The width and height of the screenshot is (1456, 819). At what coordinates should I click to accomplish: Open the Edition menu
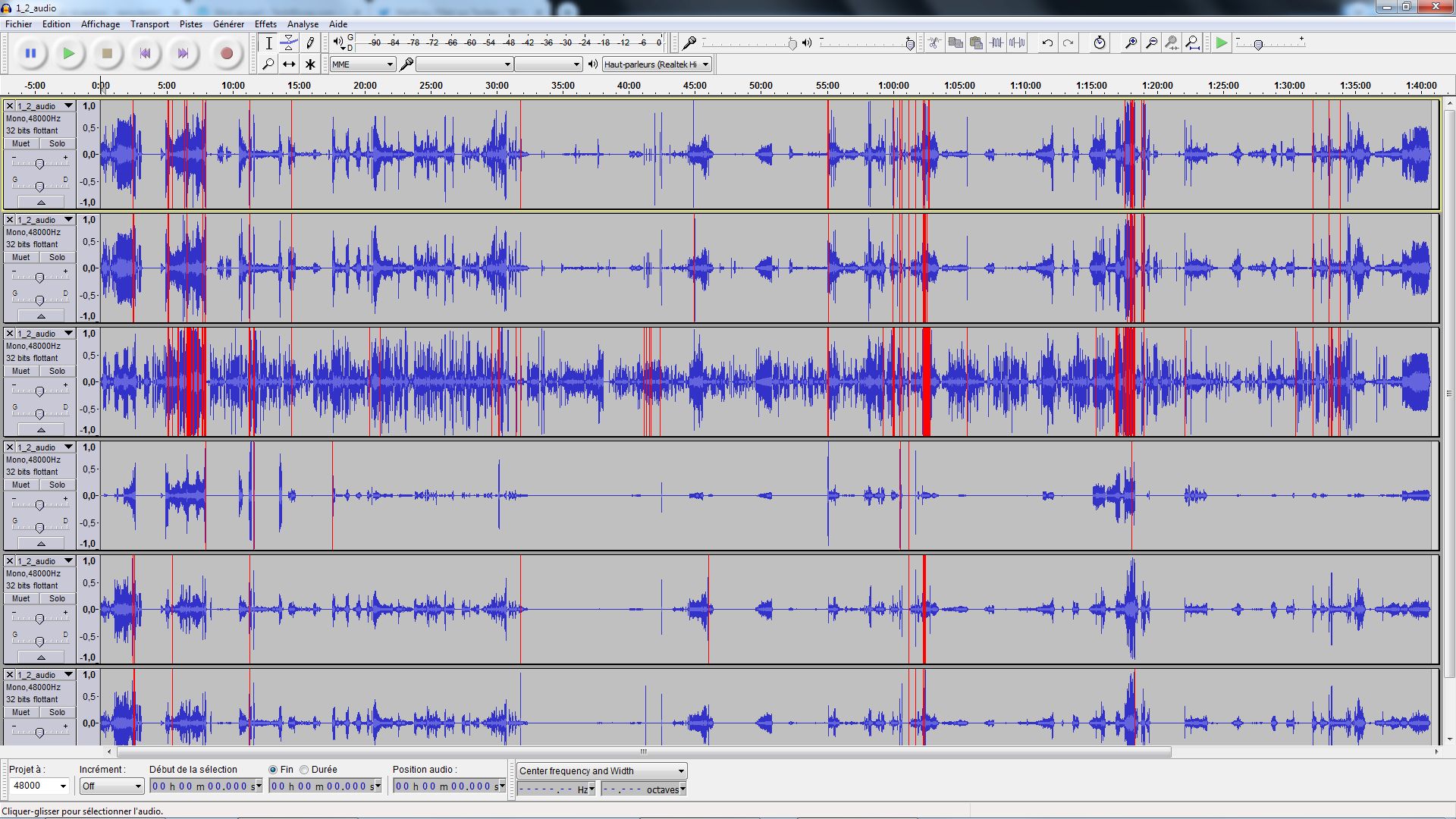coord(56,24)
